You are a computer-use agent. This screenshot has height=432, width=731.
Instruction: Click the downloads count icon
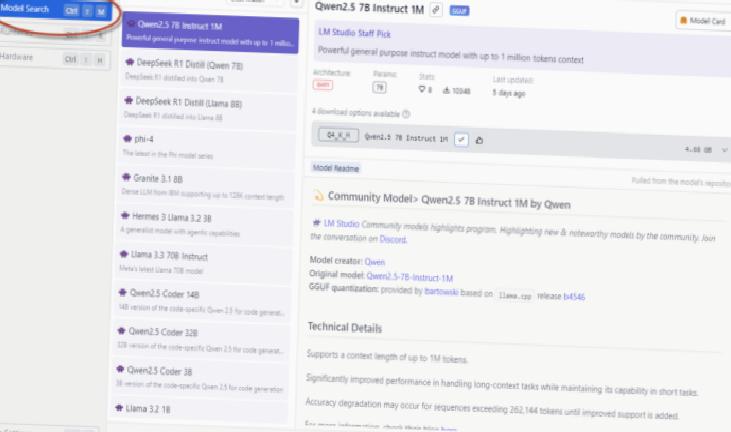(x=446, y=90)
